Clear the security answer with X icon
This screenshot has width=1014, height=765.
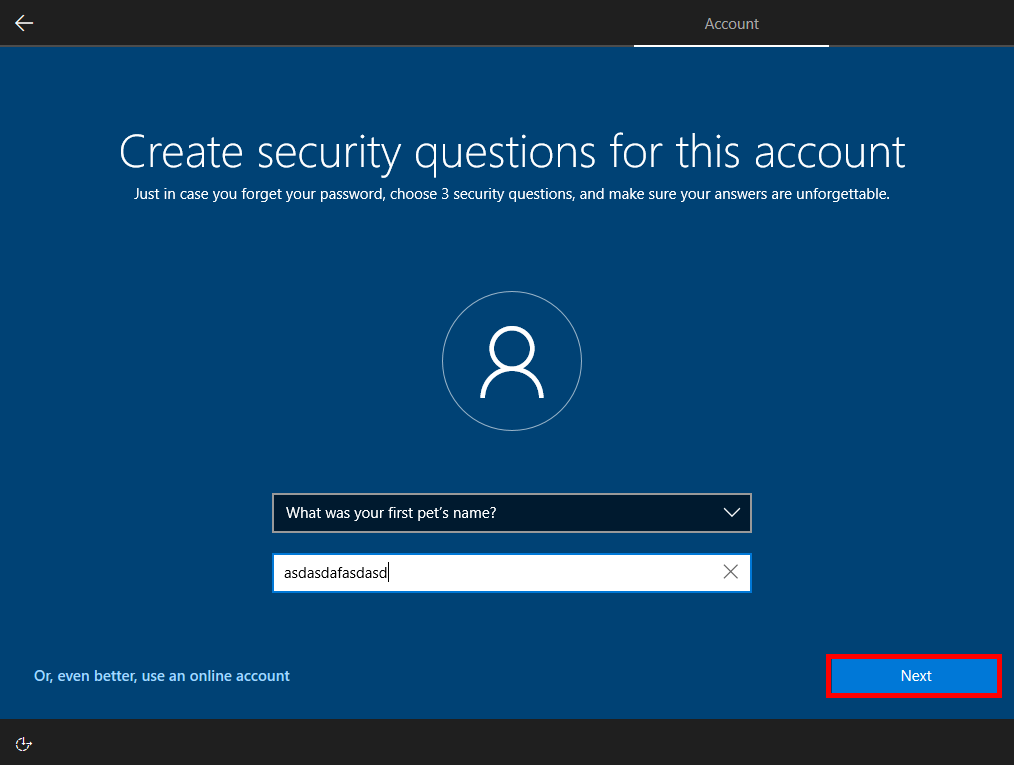[730, 572]
